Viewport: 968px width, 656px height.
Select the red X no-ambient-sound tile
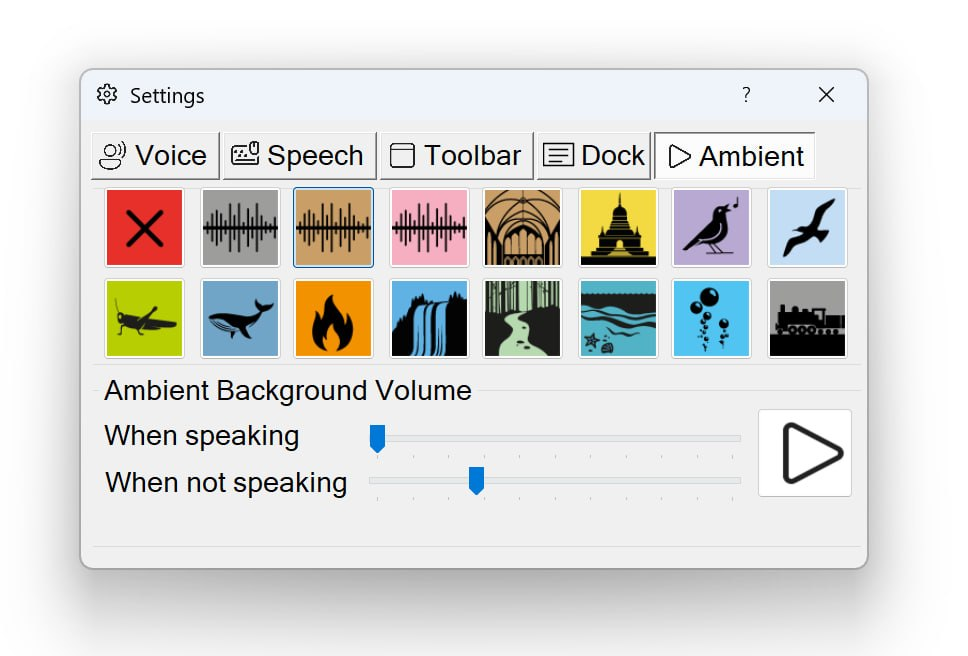(144, 228)
